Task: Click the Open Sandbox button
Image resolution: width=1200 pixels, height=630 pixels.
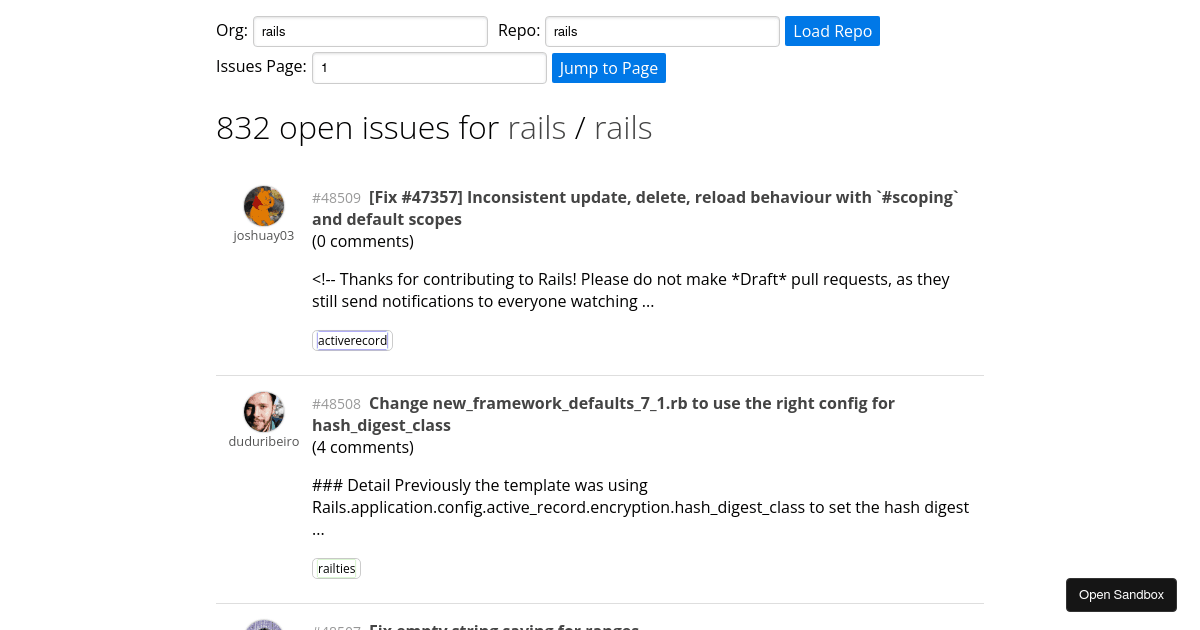Action: pyautogui.click(x=1121, y=594)
